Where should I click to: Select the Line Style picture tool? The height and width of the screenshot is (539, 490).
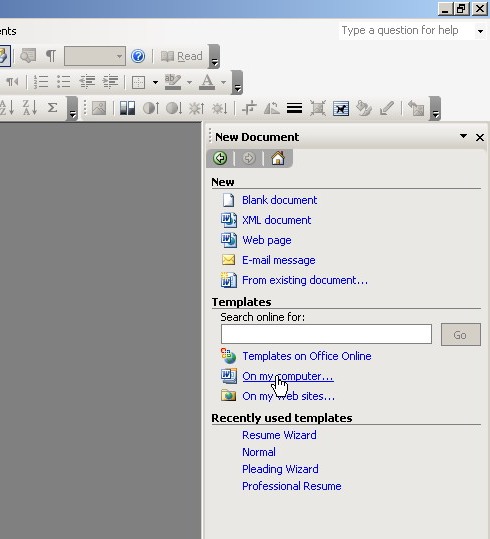pos(294,109)
